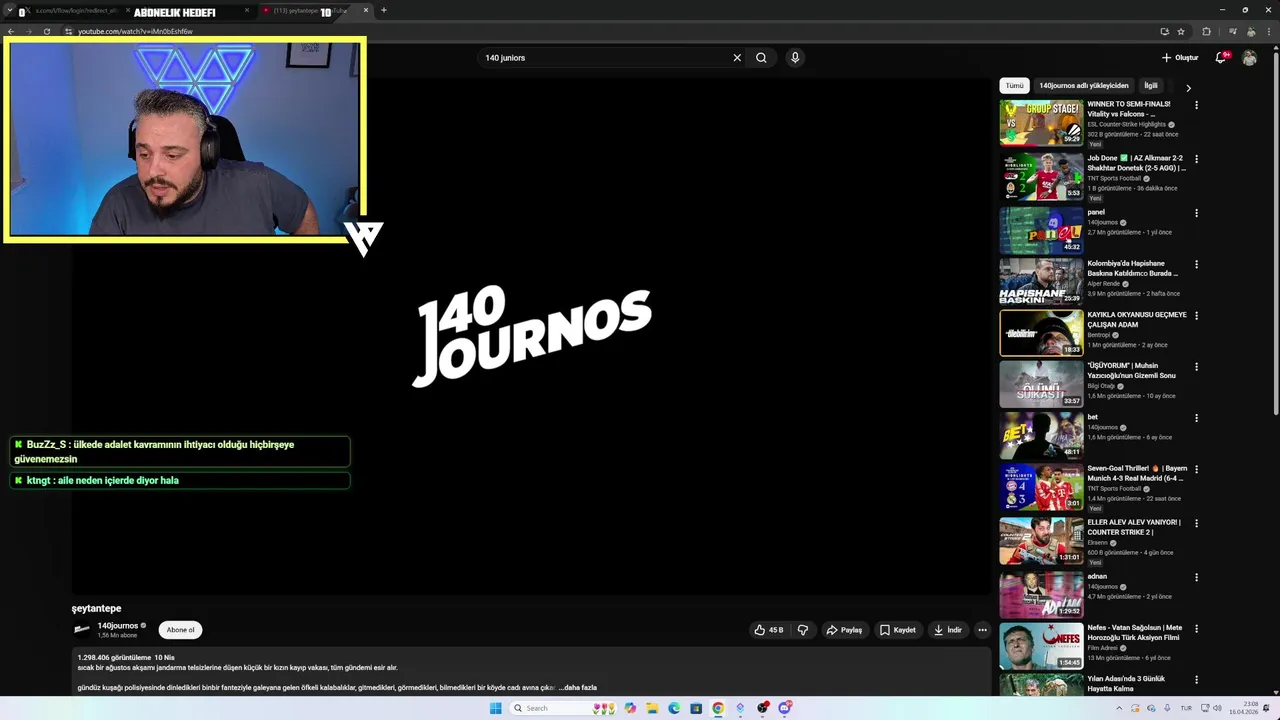The width and height of the screenshot is (1280, 720).
Task: Open File Explorer from taskbar
Action: pyautogui.click(x=652, y=708)
